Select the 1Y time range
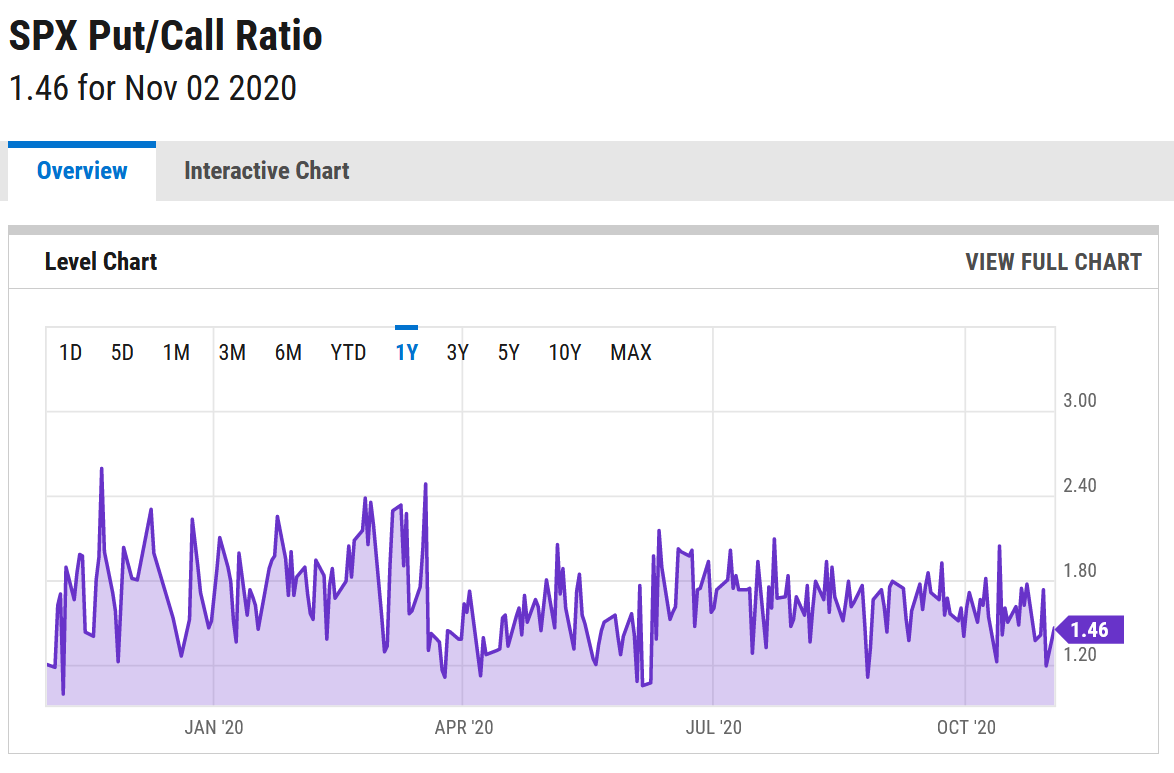This screenshot has height=773, width=1174. click(407, 352)
